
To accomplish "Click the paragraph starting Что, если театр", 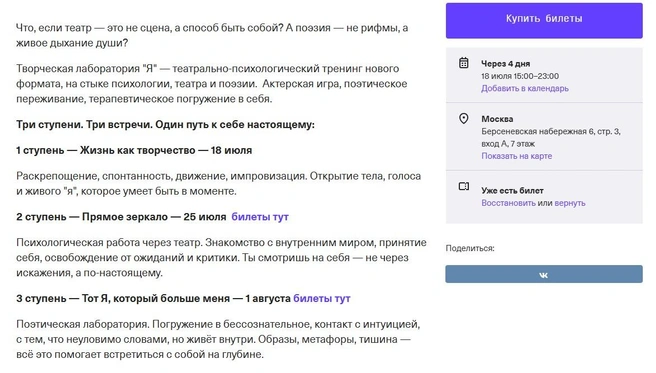I will pos(212,35).
